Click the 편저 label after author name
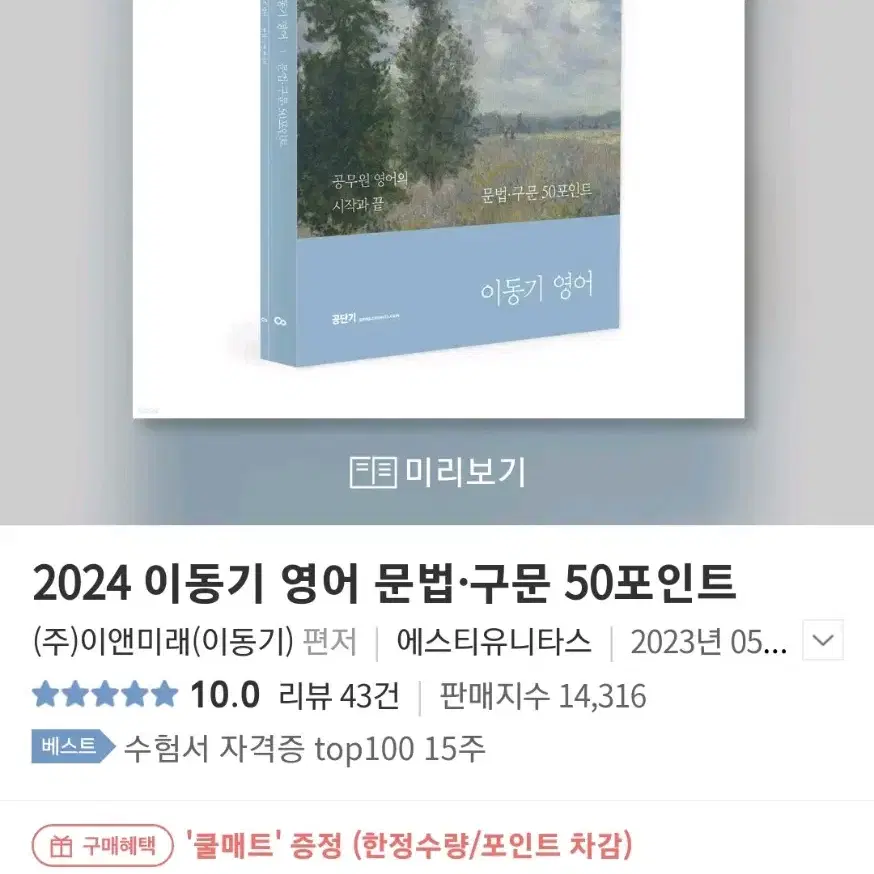 (329, 641)
